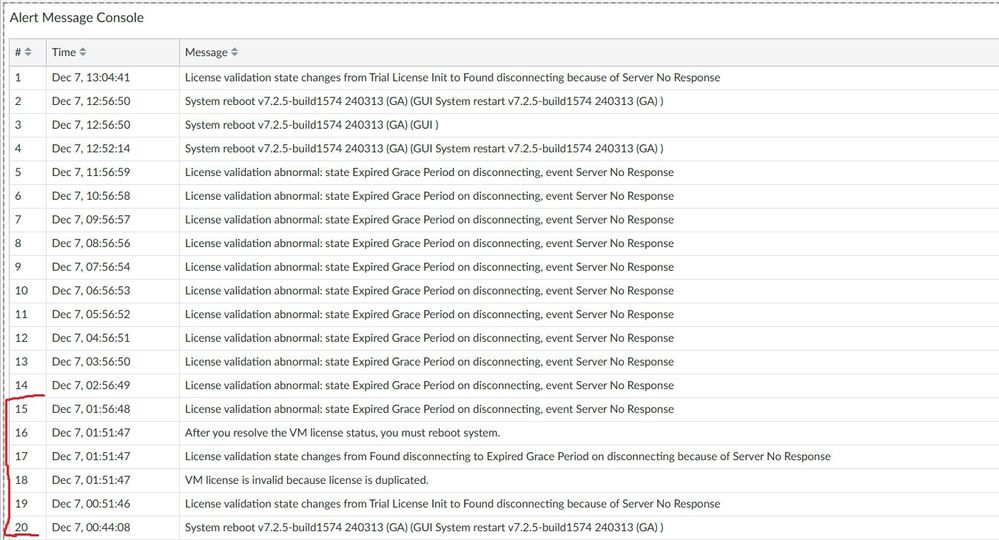Click the sort arrows beside # column
999x540 pixels.
(x=28, y=52)
